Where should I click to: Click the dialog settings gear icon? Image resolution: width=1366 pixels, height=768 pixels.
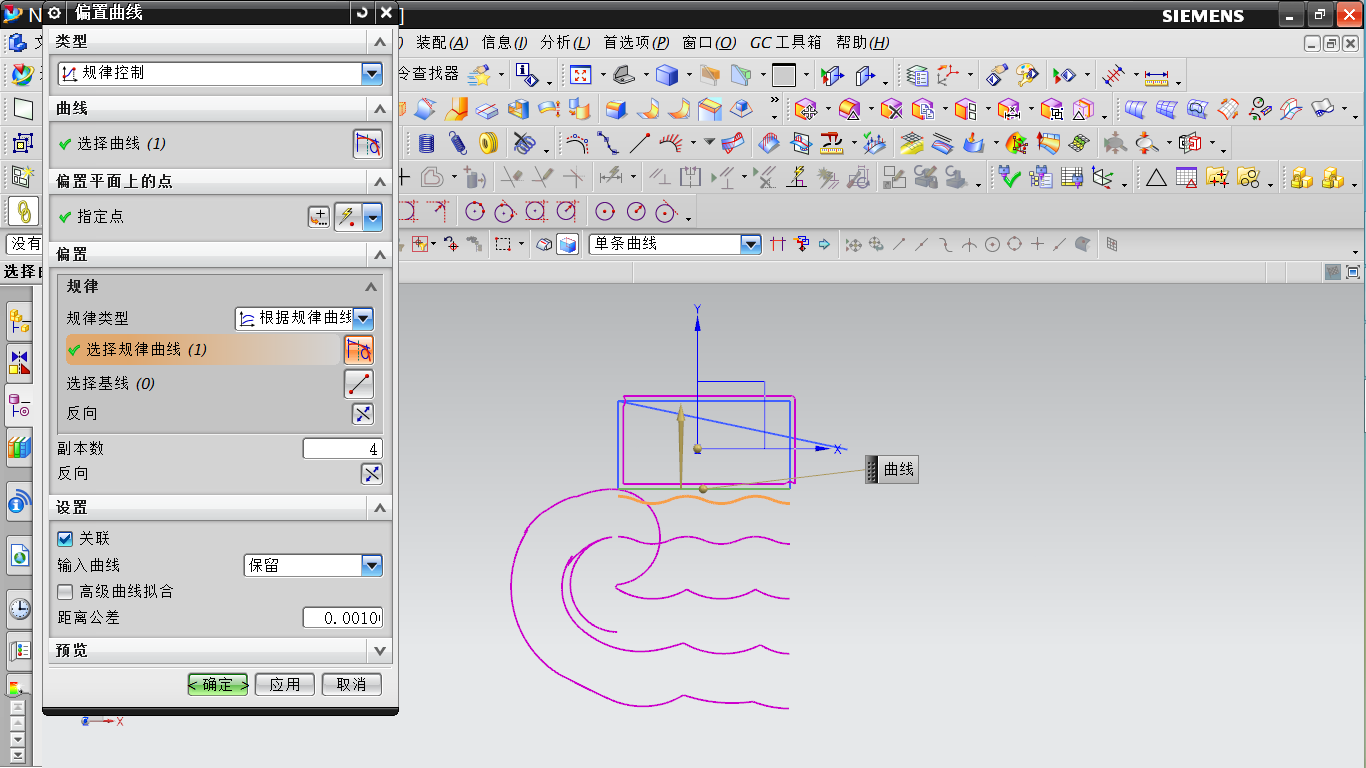(x=55, y=13)
